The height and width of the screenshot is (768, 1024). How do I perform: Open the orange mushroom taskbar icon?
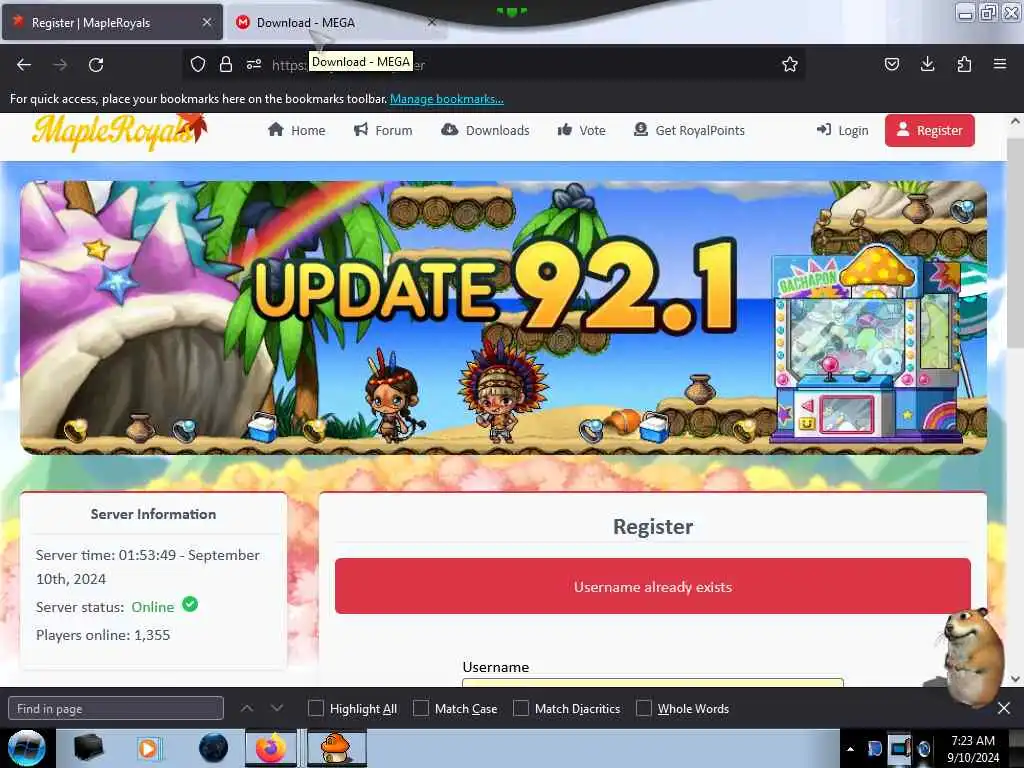[x=336, y=748]
